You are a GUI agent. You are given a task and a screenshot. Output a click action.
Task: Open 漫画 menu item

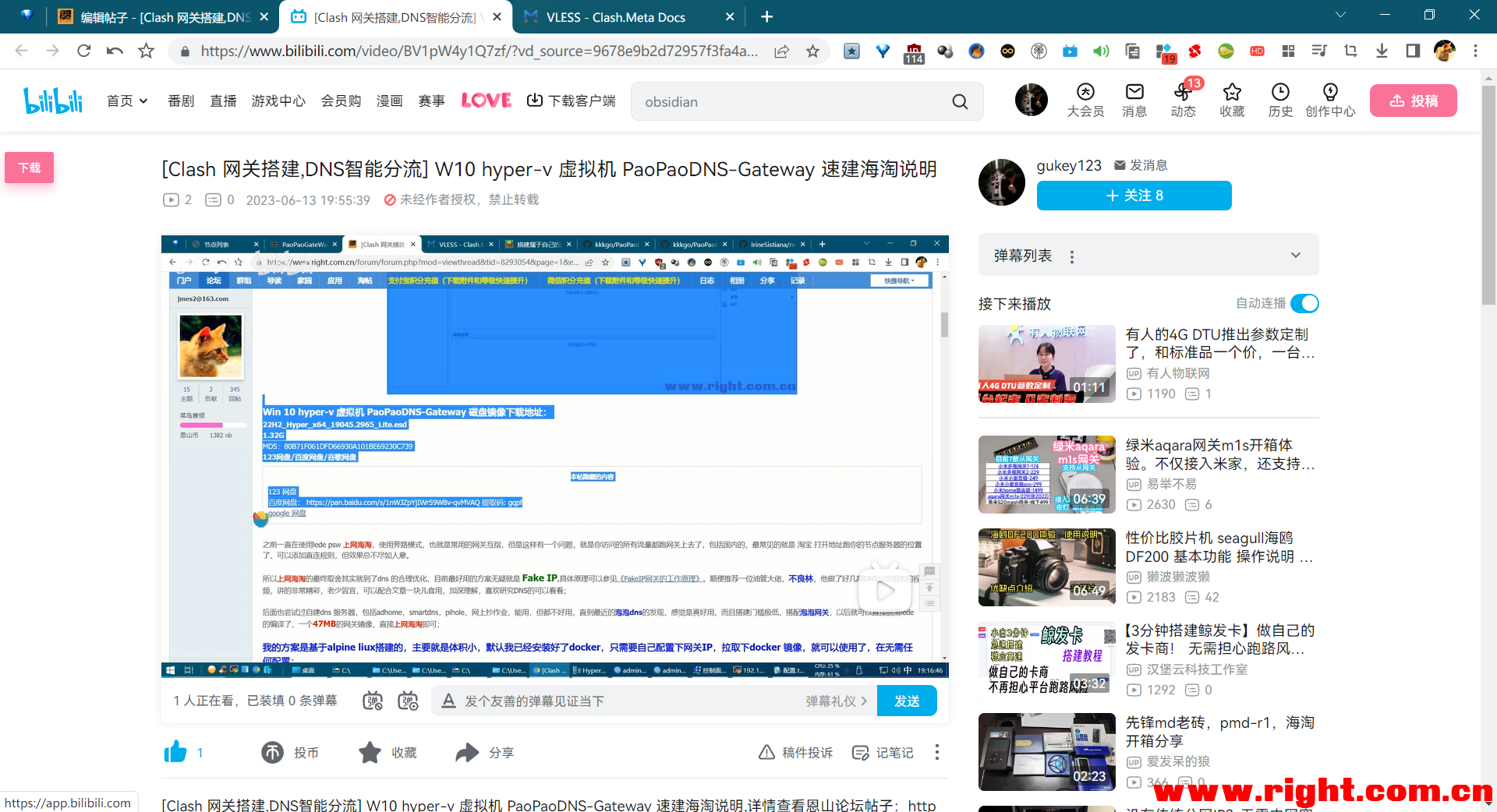click(389, 101)
